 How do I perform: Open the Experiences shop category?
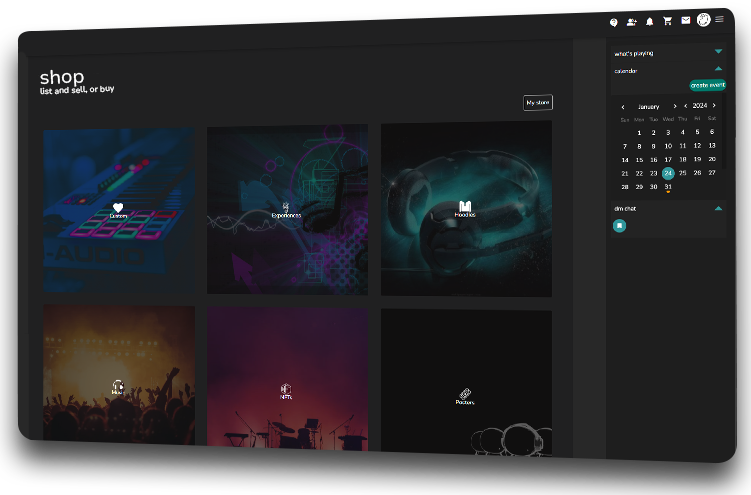pos(286,210)
